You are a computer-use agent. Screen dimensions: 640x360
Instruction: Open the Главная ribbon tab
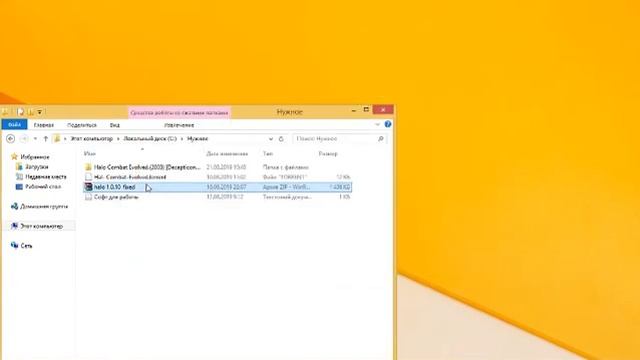(44, 125)
